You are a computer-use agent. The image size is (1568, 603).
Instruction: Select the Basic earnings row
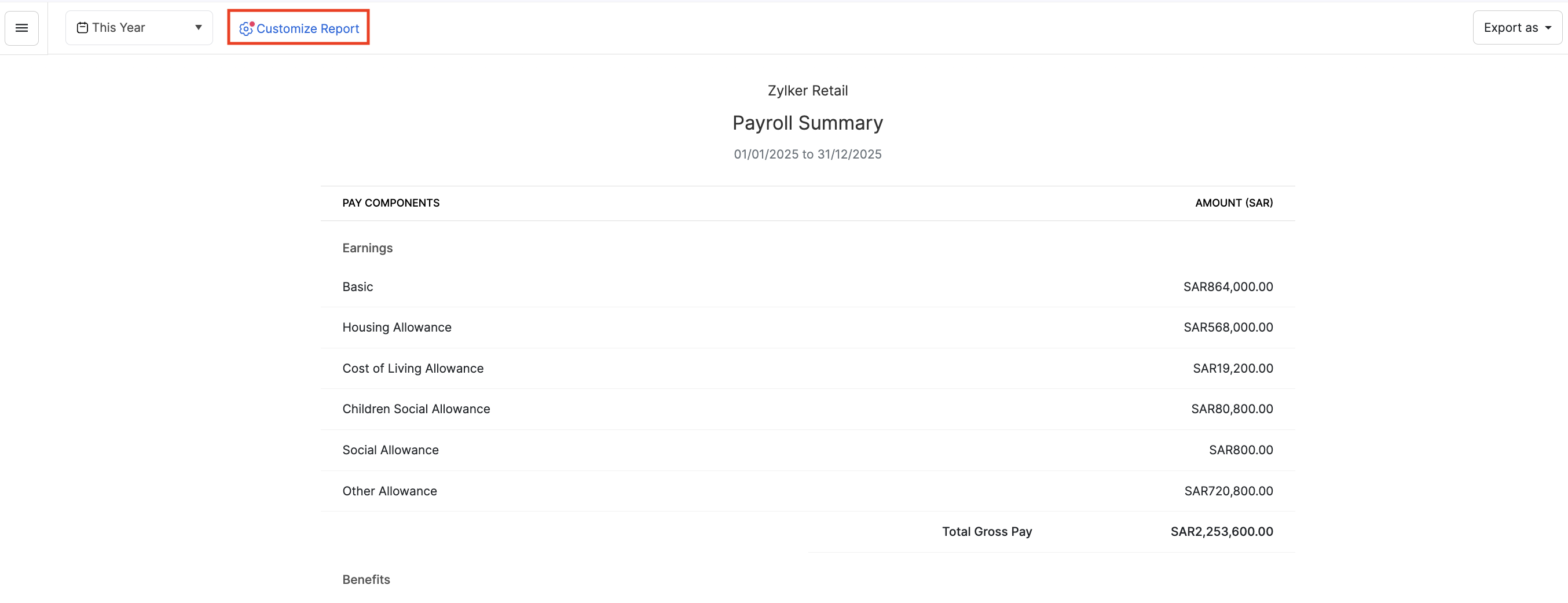(x=357, y=286)
